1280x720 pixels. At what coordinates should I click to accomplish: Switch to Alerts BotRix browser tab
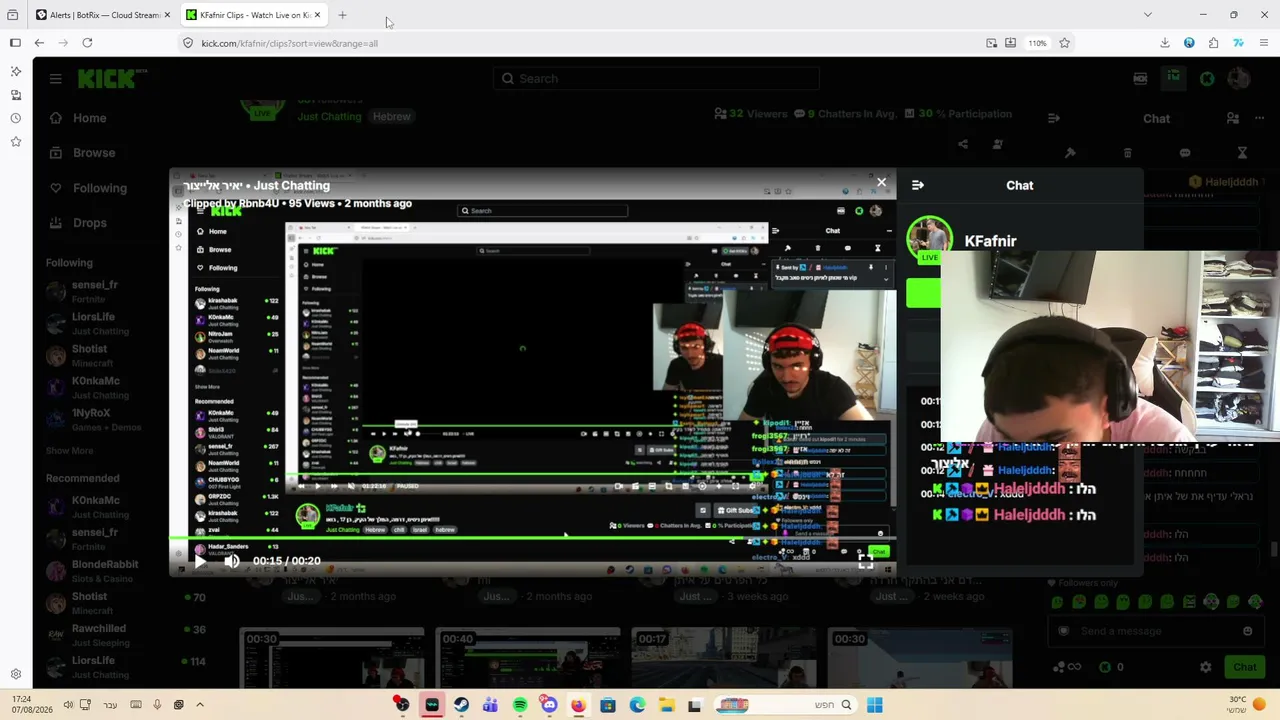point(102,15)
